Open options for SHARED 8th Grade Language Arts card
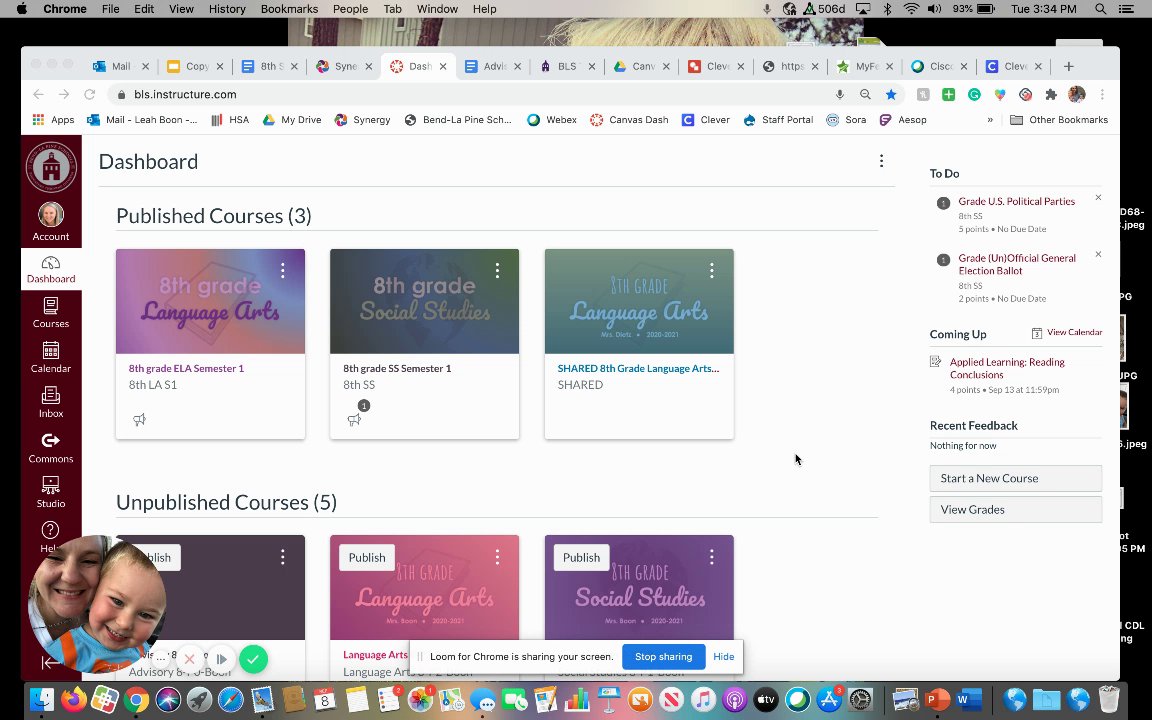The height and width of the screenshot is (720, 1152). pyautogui.click(x=712, y=270)
